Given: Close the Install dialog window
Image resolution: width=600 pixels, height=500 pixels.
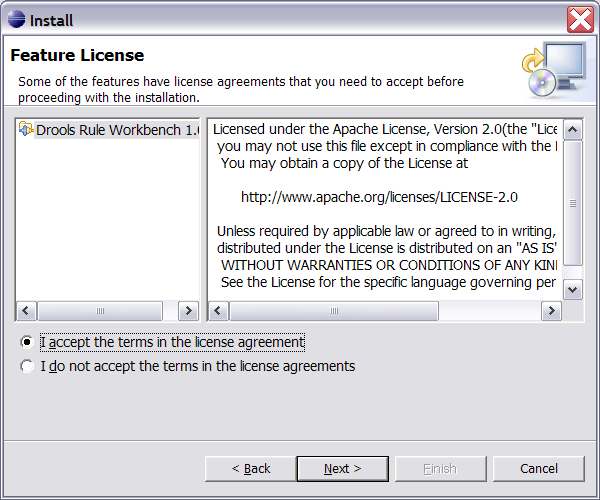Looking at the screenshot, I should tap(580, 19).
